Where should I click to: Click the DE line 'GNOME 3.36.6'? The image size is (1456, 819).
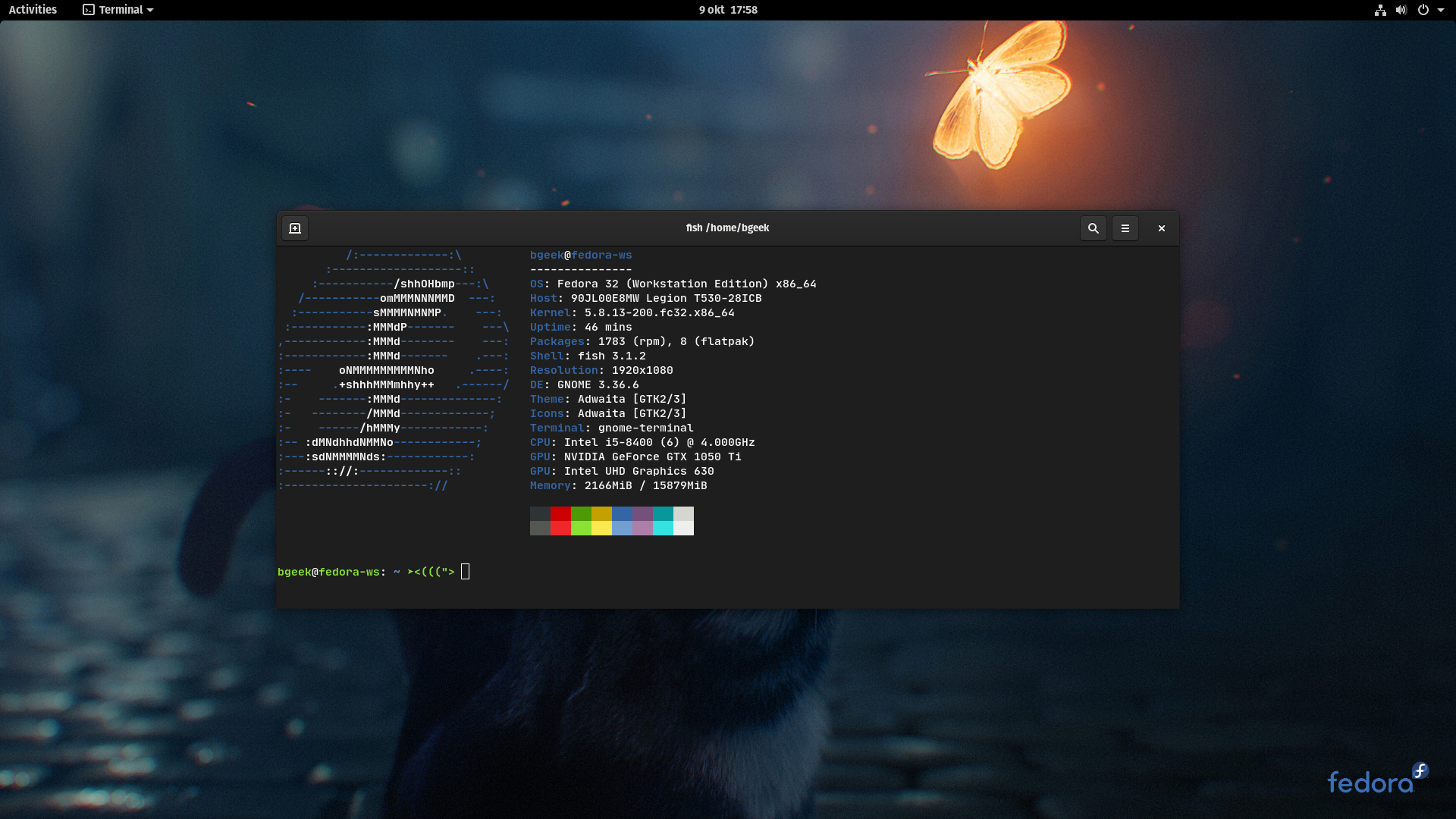[x=598, y=384]
